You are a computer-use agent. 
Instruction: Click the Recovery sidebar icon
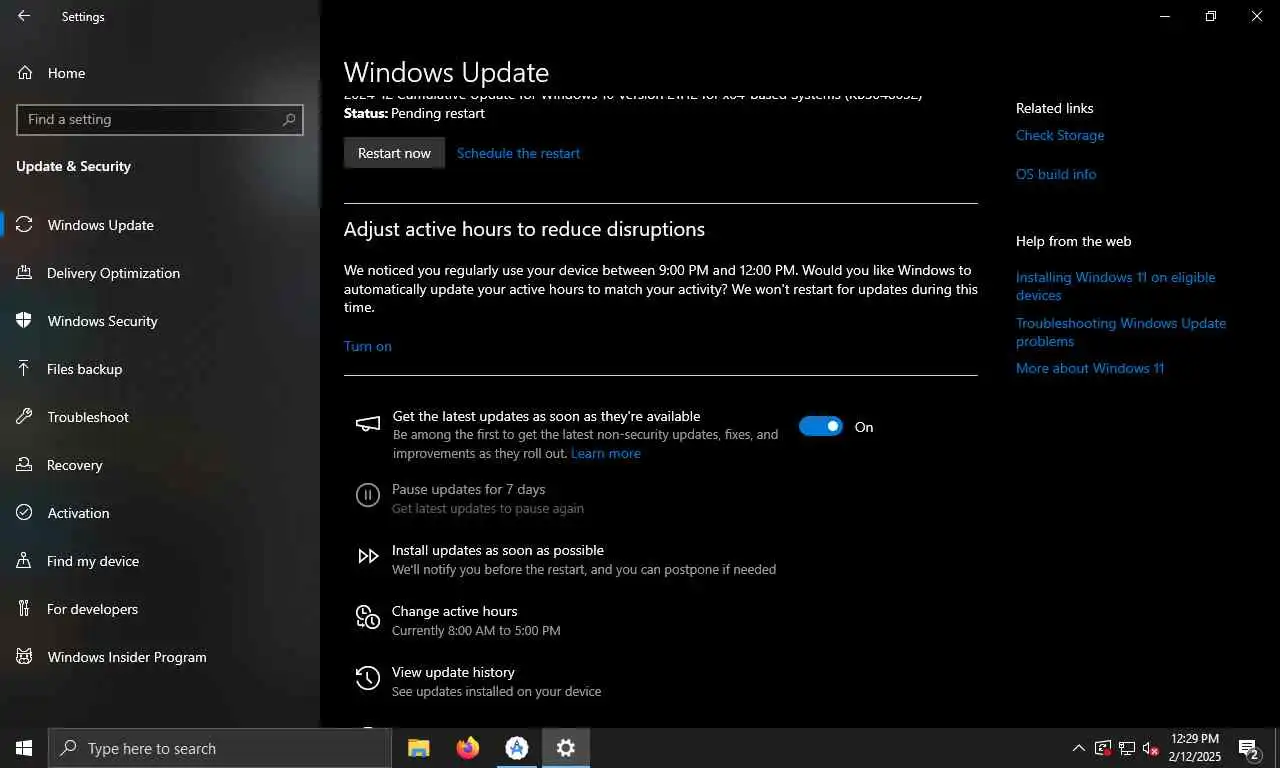(x=25, y=465)
